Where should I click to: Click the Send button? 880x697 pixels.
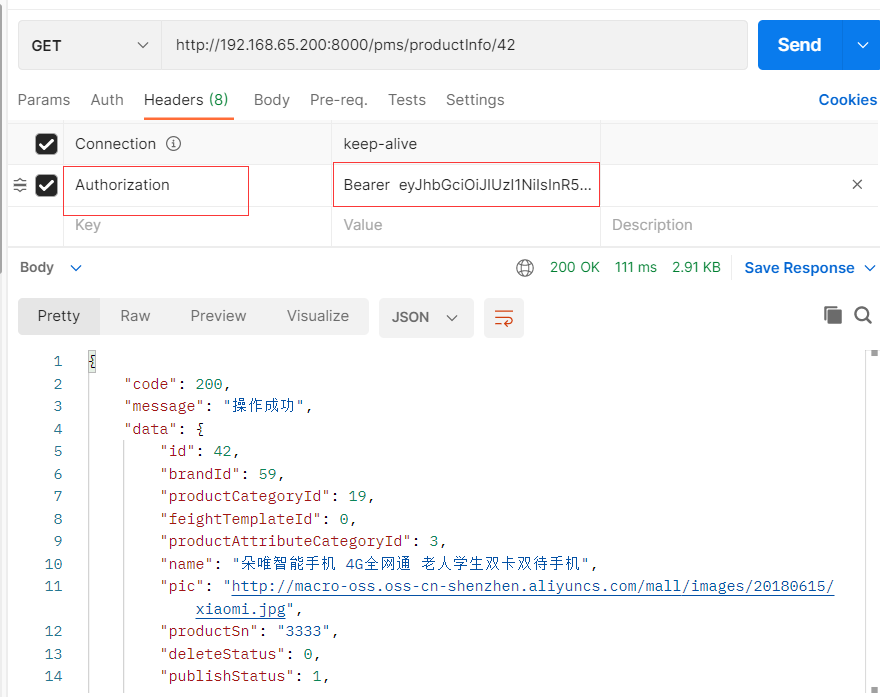tap(799, 45)
